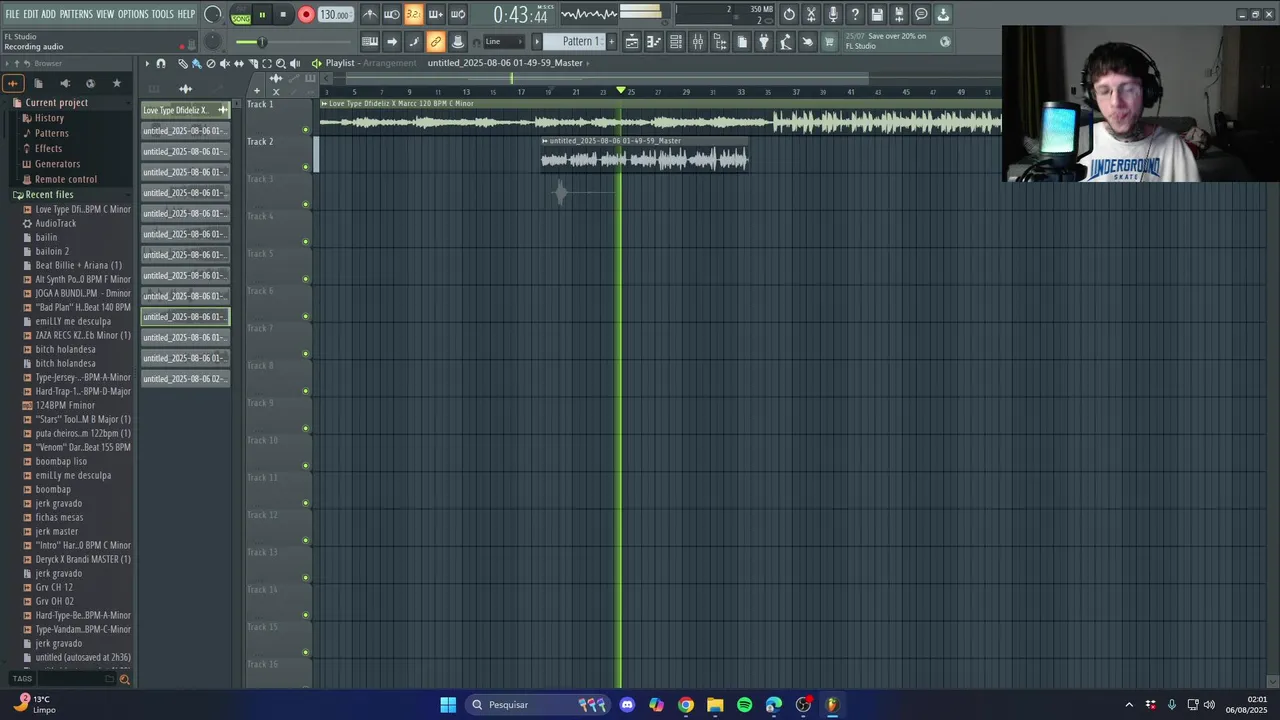This screenshot has height=720, width=1280.
Task: Open the Line snap dropdown
Action: point(503,42)
